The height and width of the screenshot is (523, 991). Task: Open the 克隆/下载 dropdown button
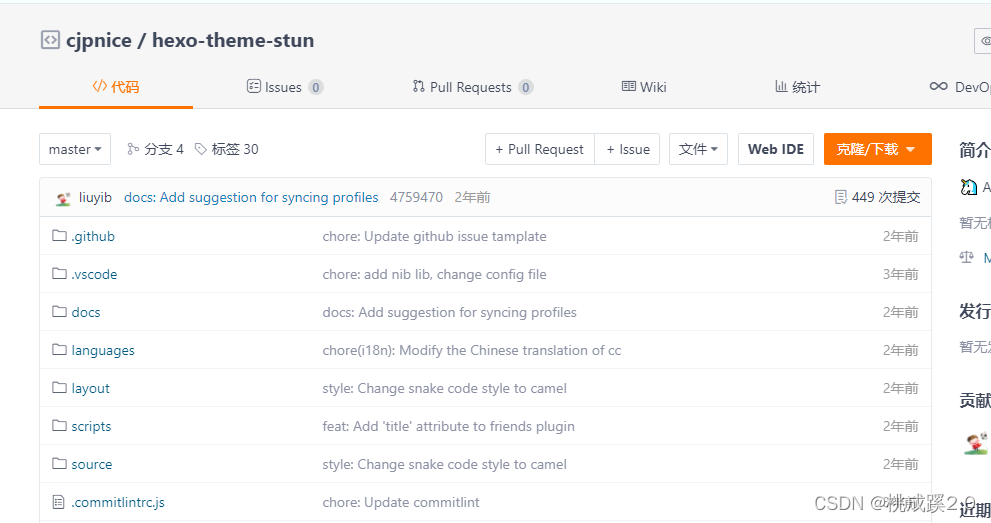[878, 149]
